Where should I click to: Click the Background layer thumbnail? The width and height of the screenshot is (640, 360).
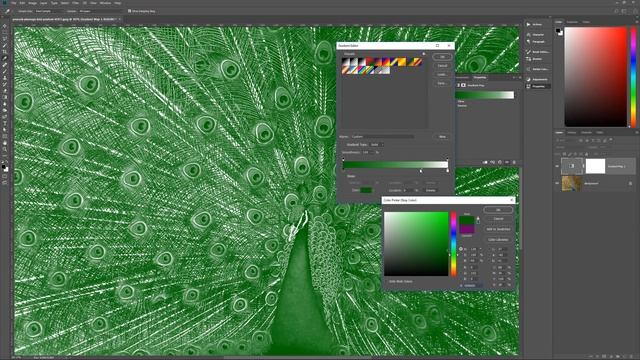(x=572, y=184)
